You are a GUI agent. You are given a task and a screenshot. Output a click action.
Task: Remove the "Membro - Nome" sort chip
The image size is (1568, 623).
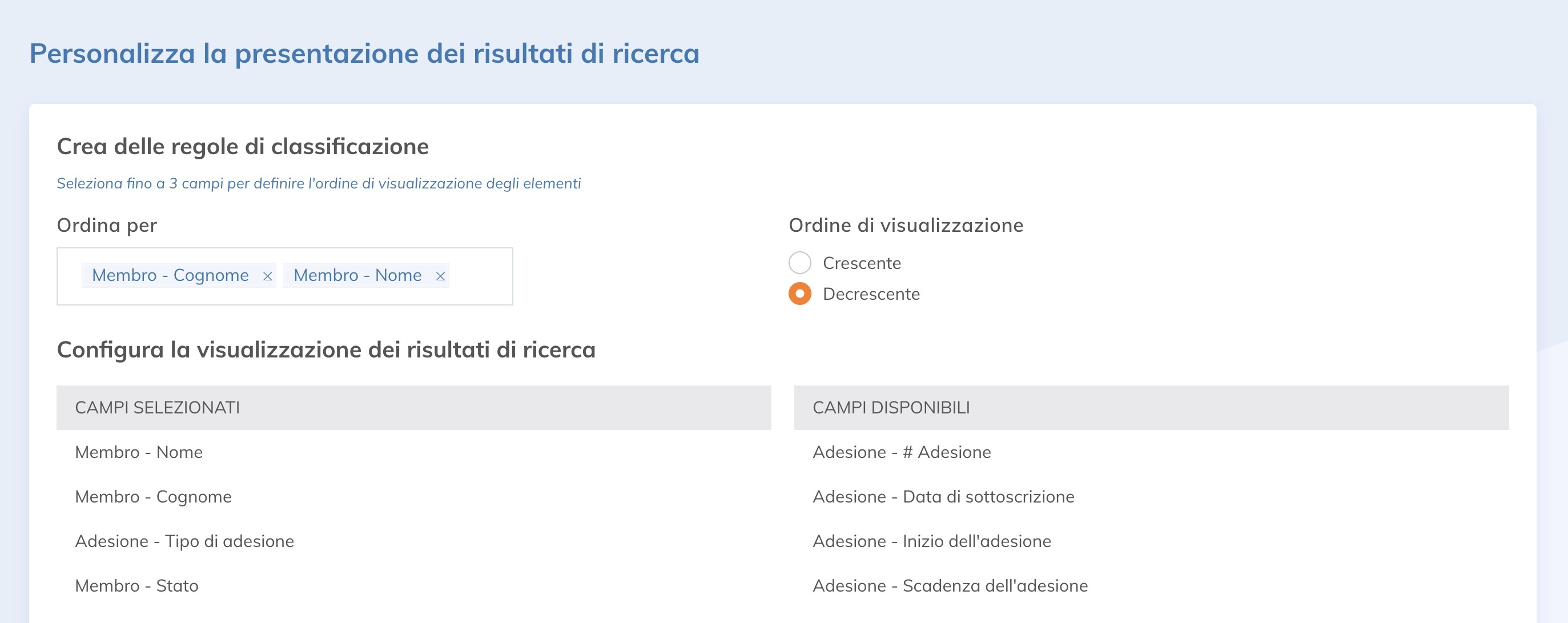pyautogui.click(x=440, y=275)
